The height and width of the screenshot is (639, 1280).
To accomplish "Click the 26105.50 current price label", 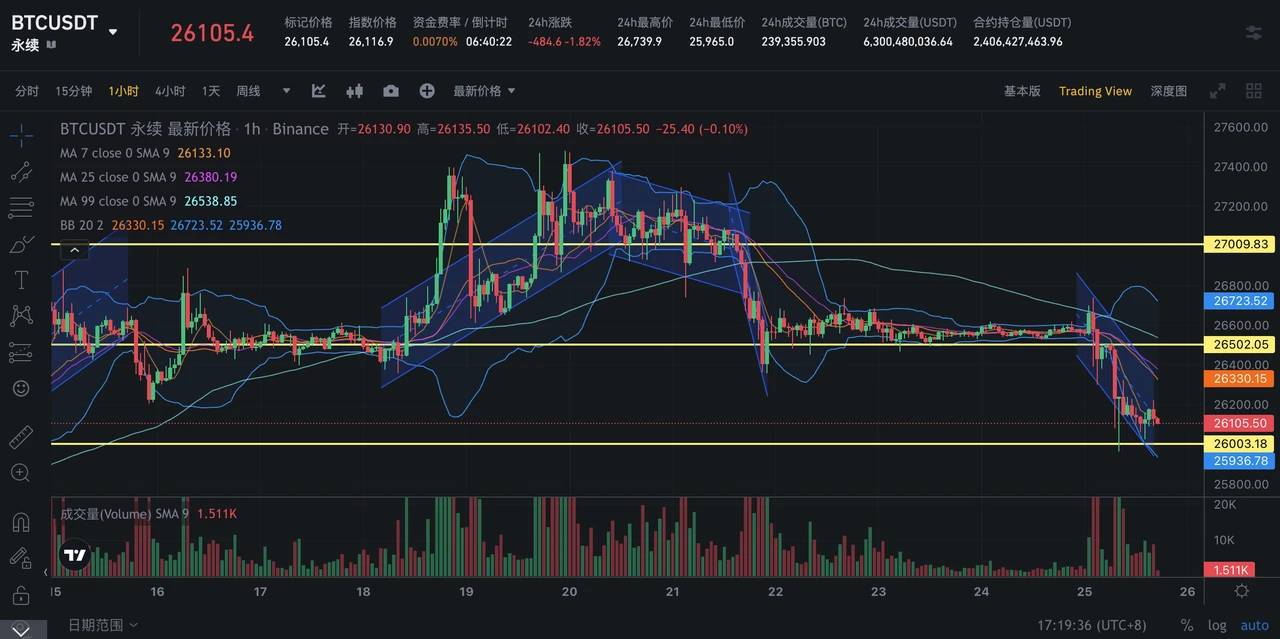I will (1241, 423).
